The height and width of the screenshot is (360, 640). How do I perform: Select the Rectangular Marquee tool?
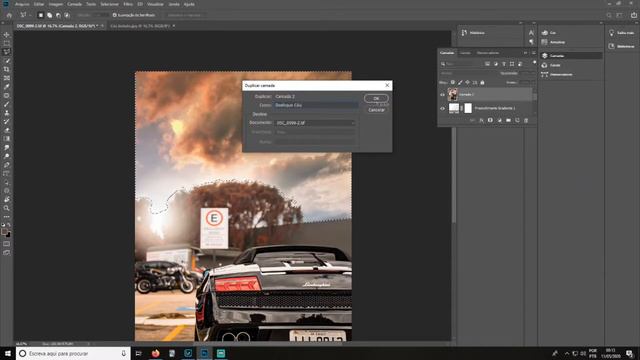tap(7, 43)
